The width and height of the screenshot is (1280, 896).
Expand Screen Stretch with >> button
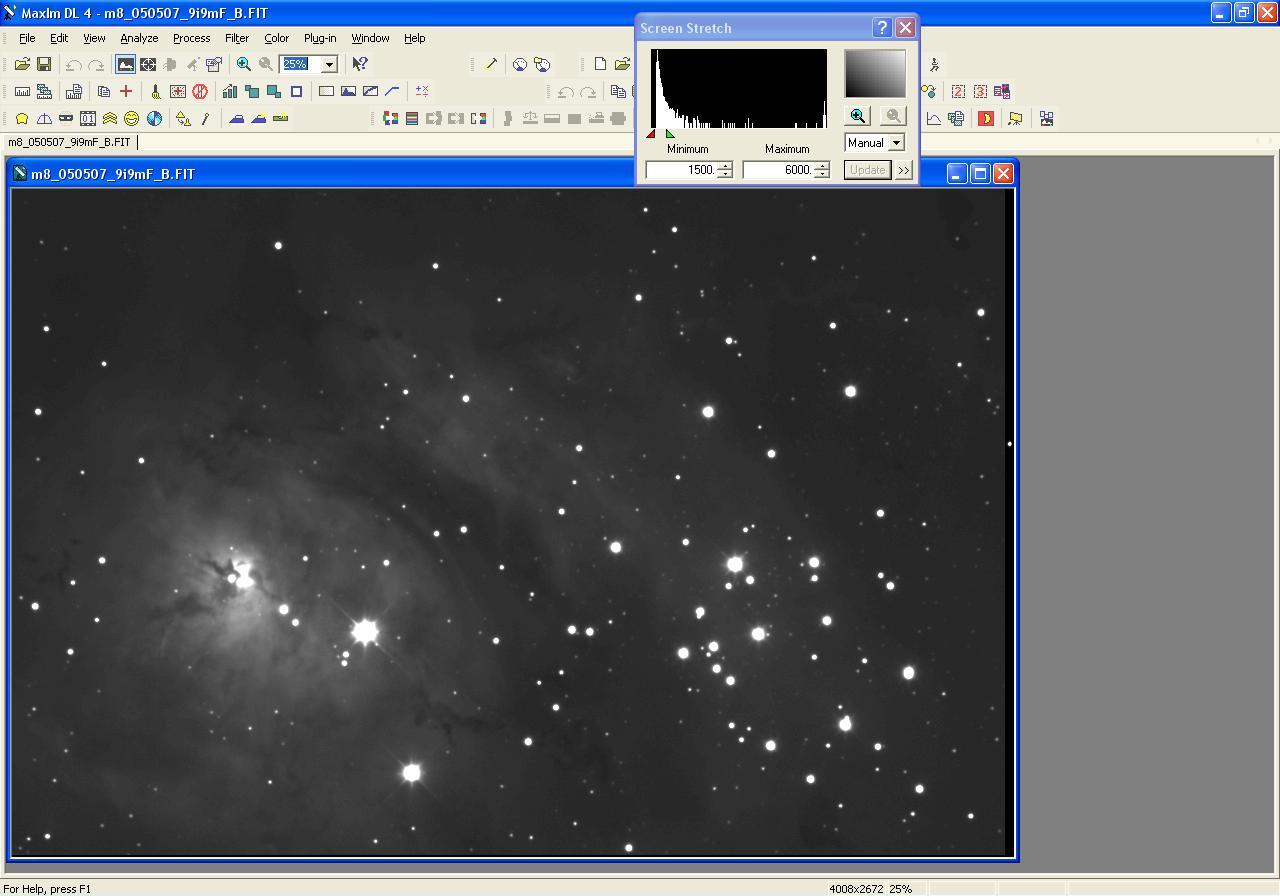[x=904, y=170]
